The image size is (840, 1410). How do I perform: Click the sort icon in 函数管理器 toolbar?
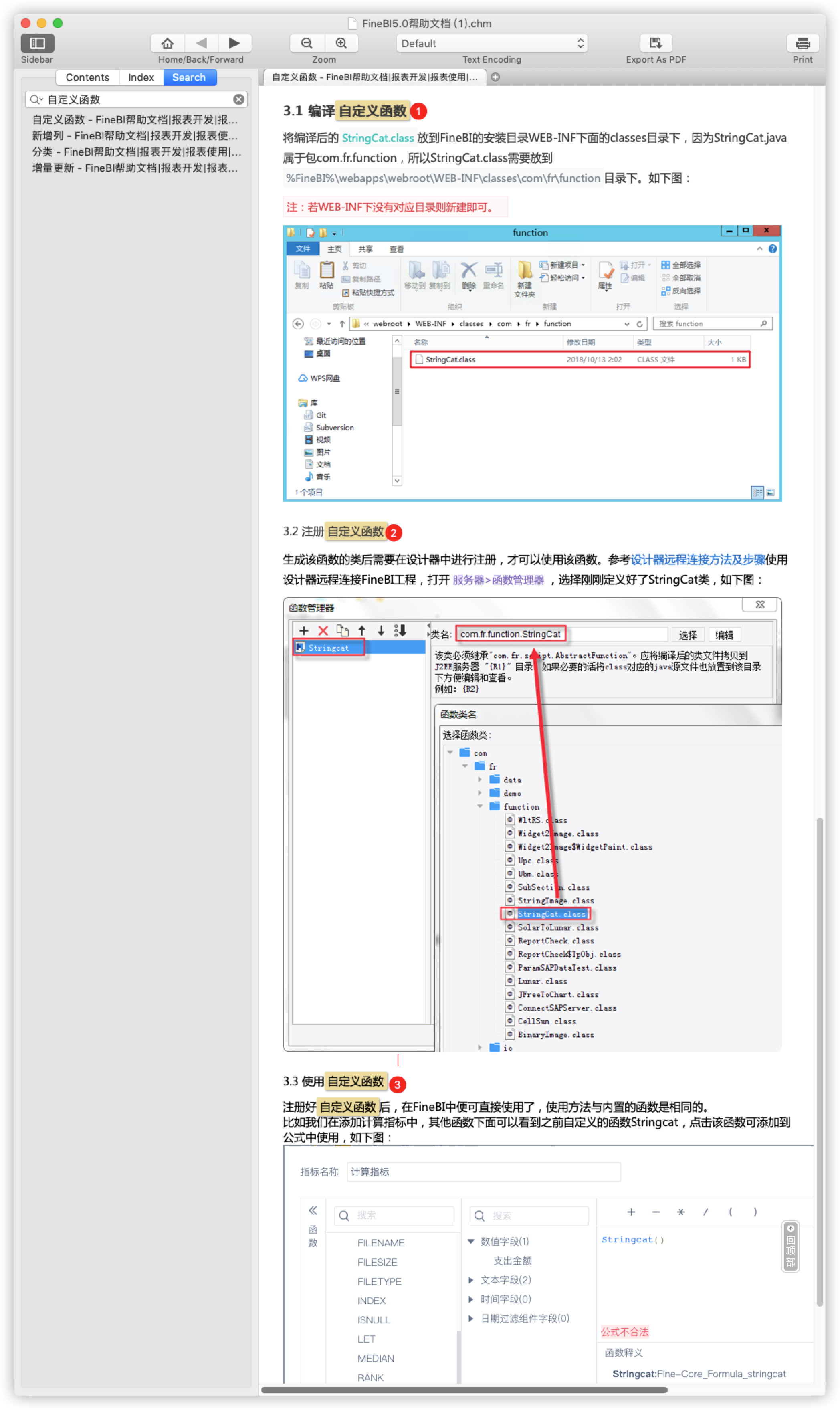pos(400,630)
